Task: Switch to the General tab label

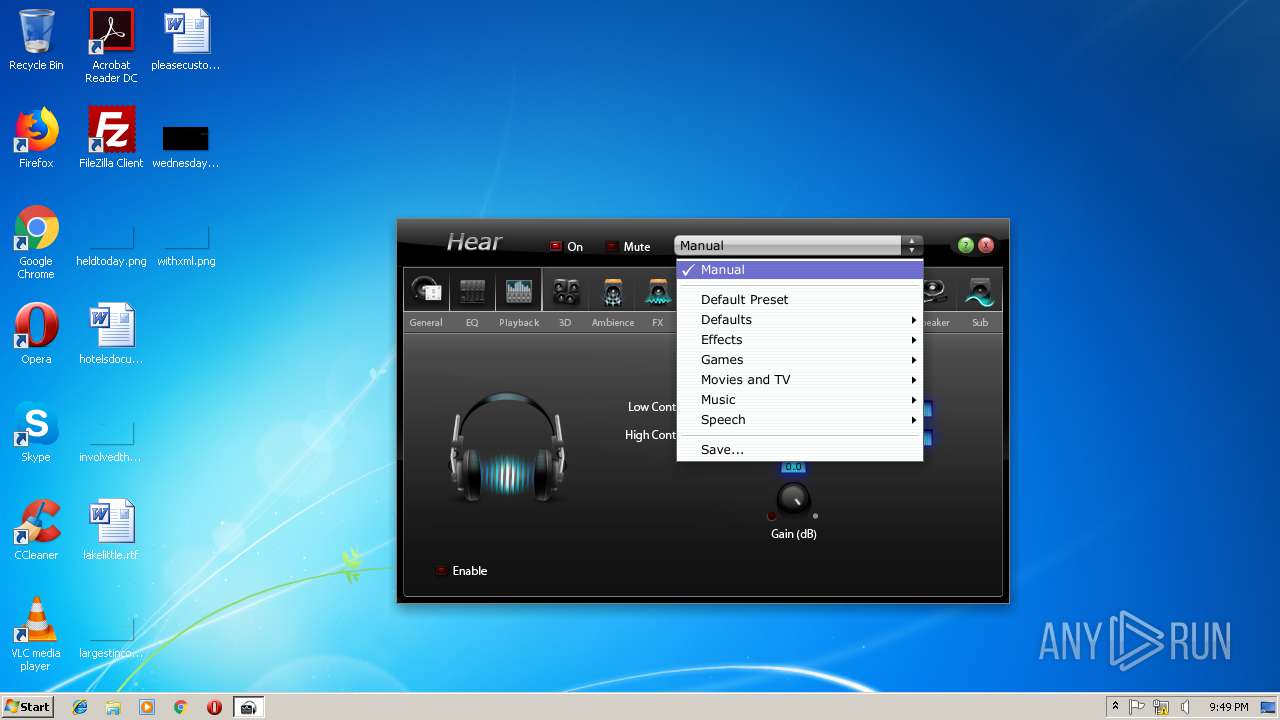Action: [x=426, y=323]
